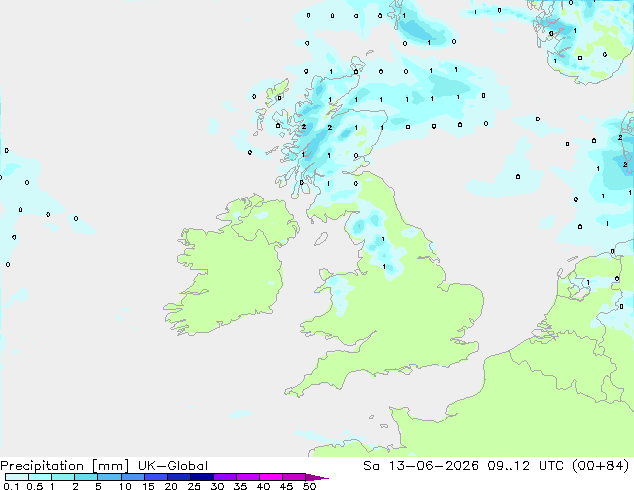634x490 pixels.
Task: Click the 0.1–0.5 mm legend color swatch
Action: tap(17, 477)
